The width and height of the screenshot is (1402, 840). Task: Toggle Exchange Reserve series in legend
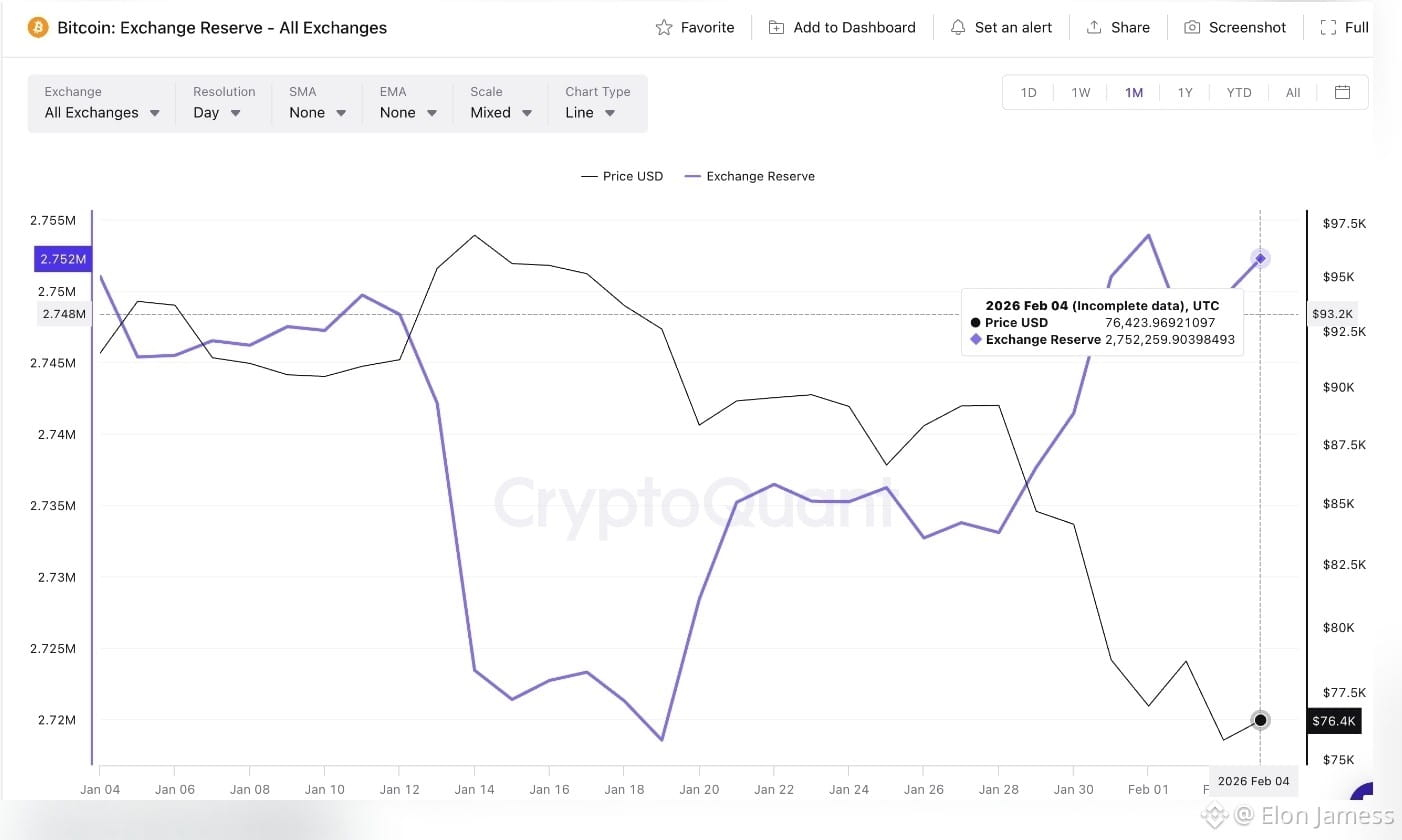click(749, 176)
